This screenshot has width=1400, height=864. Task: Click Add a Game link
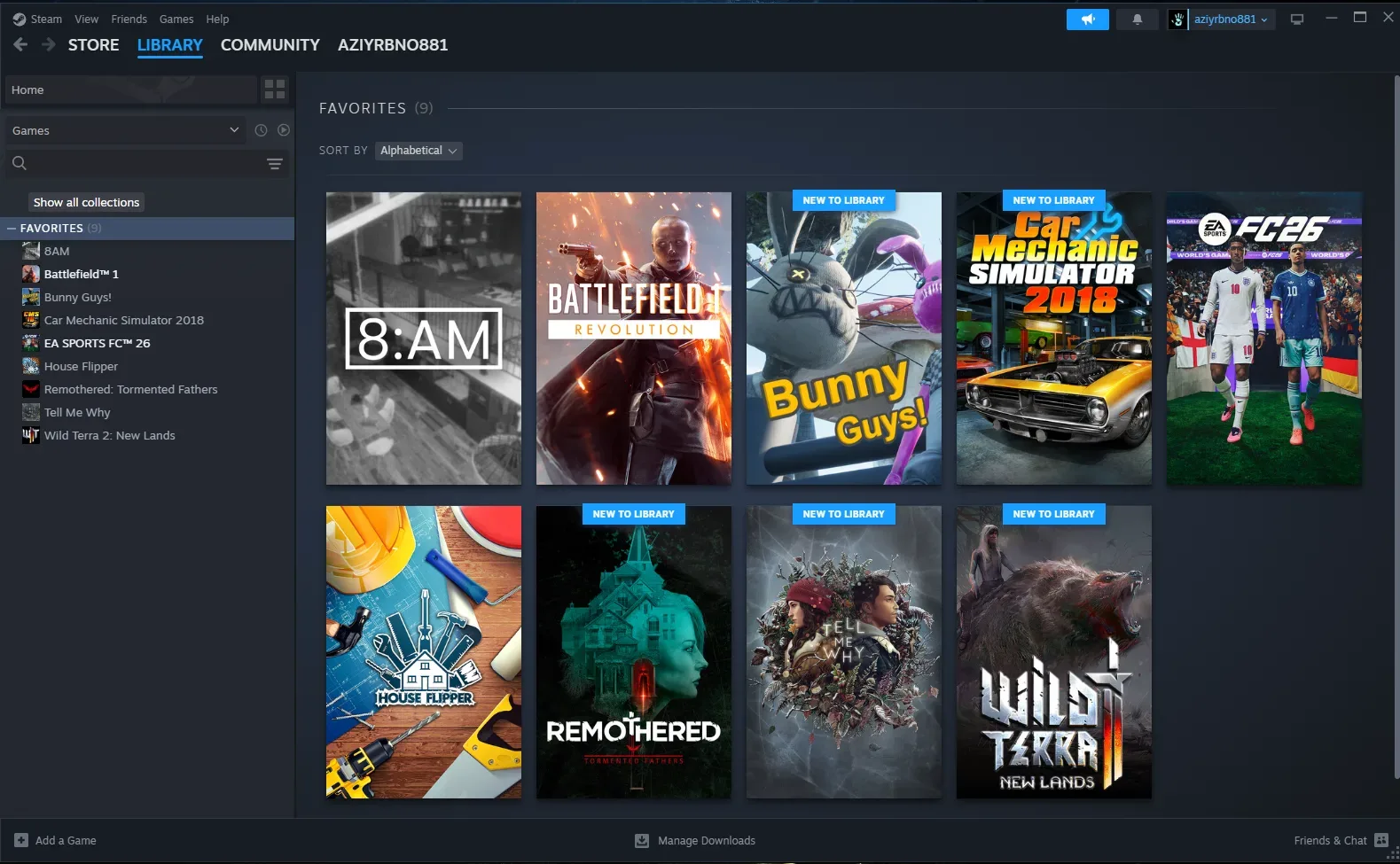tap(66, 840)
